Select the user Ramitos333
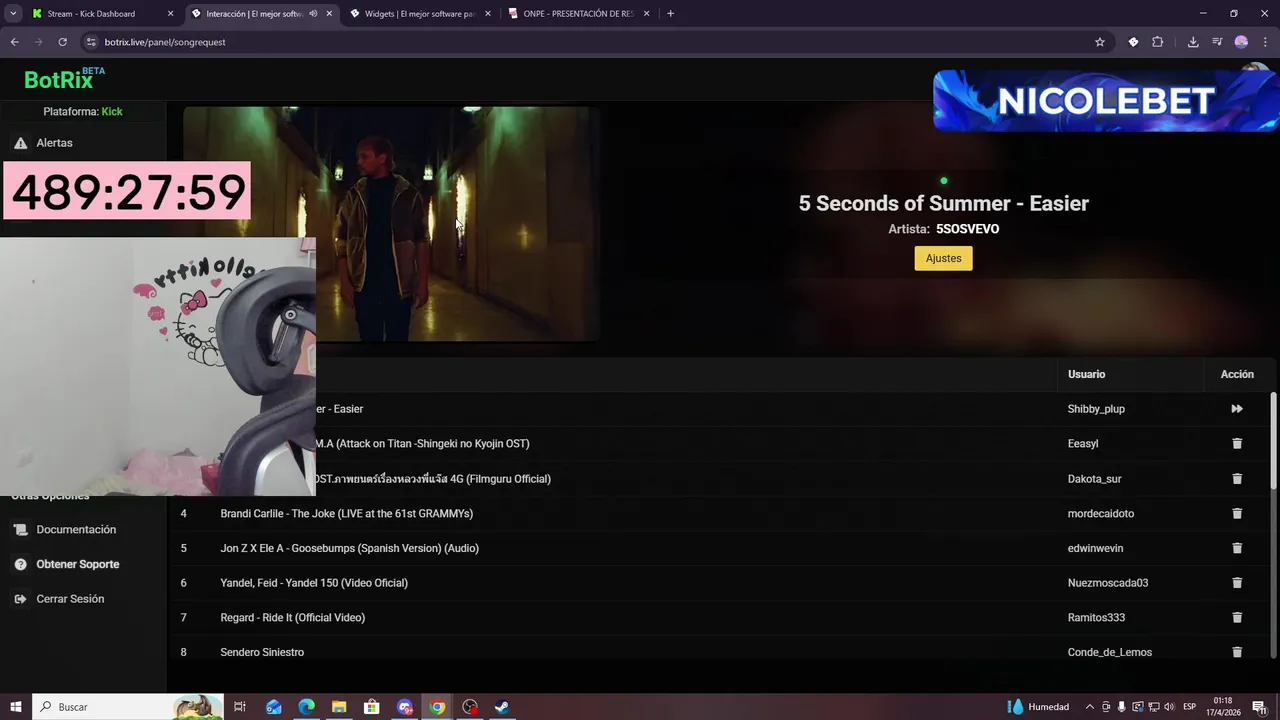1280x720 pixels. pos(1096,618)
